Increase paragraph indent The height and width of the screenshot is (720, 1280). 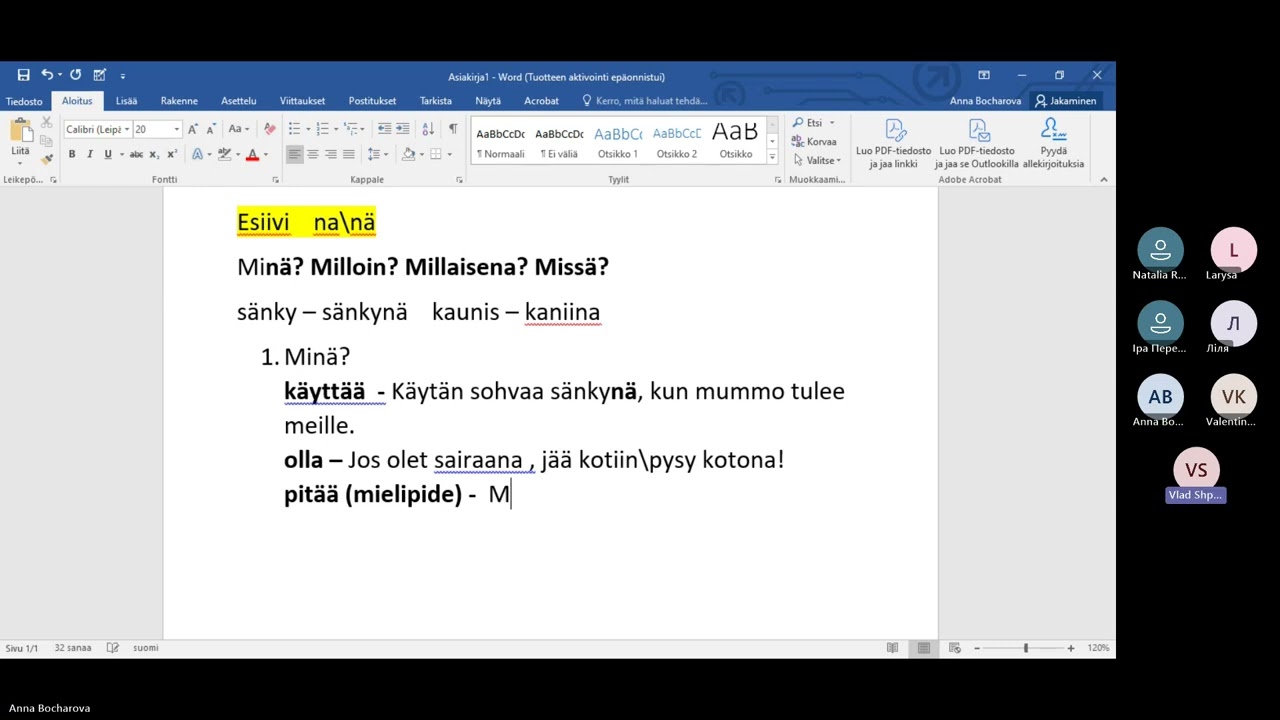click(402, 129)
